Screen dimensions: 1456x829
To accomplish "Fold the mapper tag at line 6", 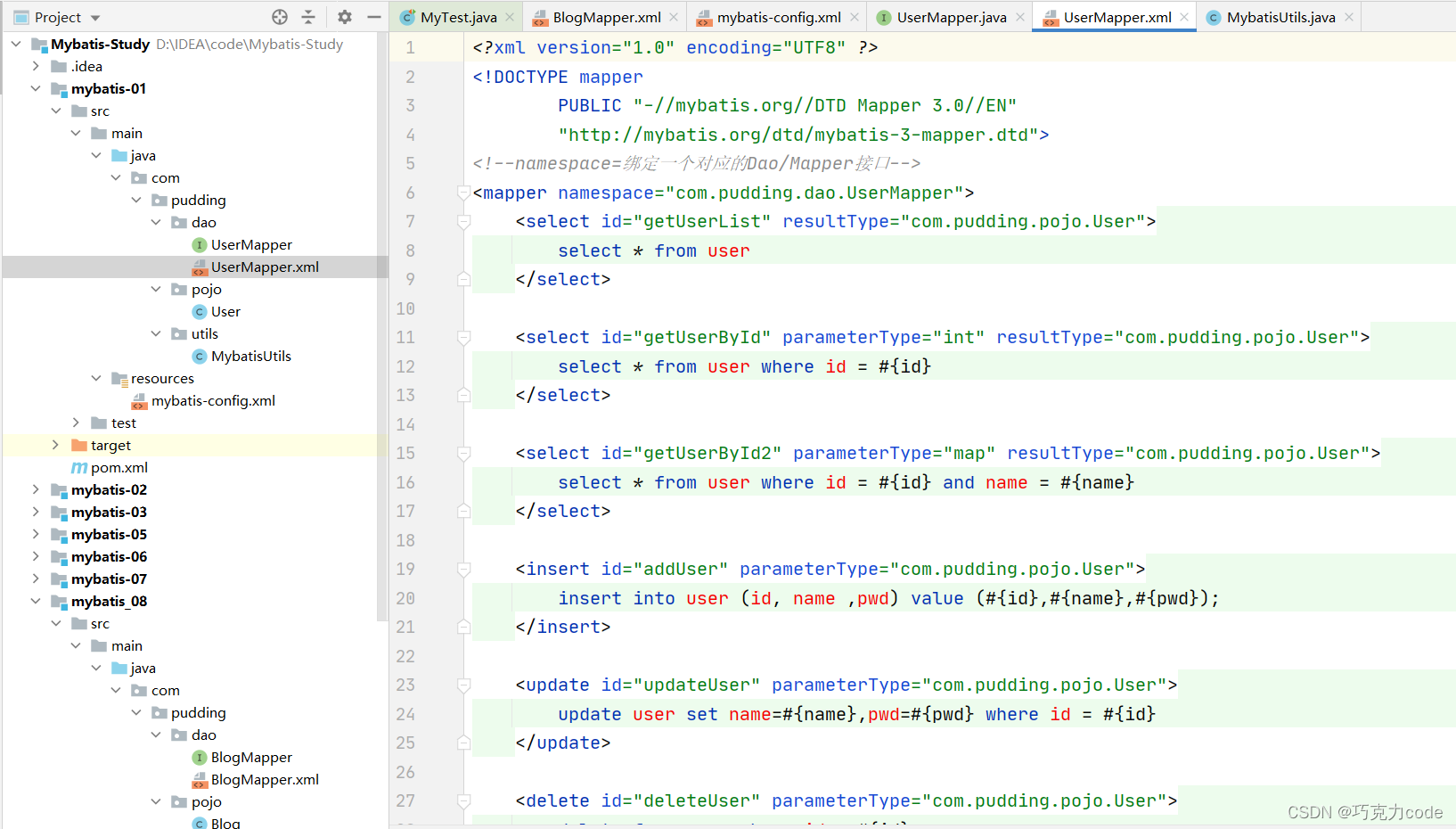I will (463, 193).
